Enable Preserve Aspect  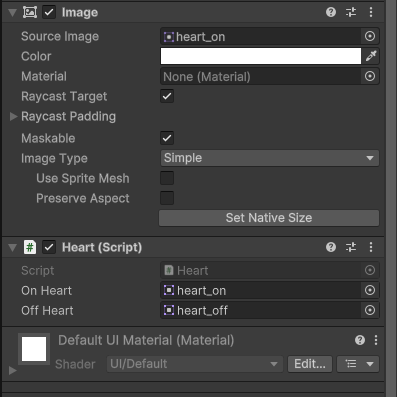167,198
